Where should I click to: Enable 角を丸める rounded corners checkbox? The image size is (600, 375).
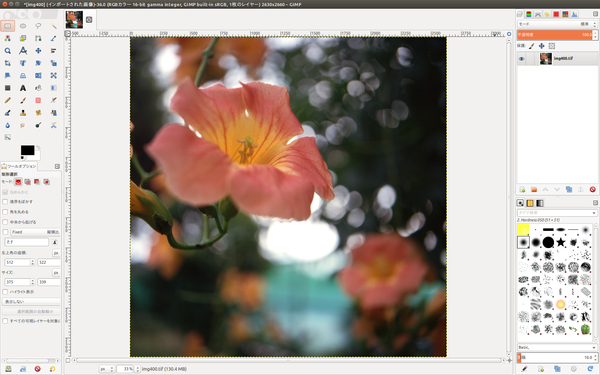5,212
